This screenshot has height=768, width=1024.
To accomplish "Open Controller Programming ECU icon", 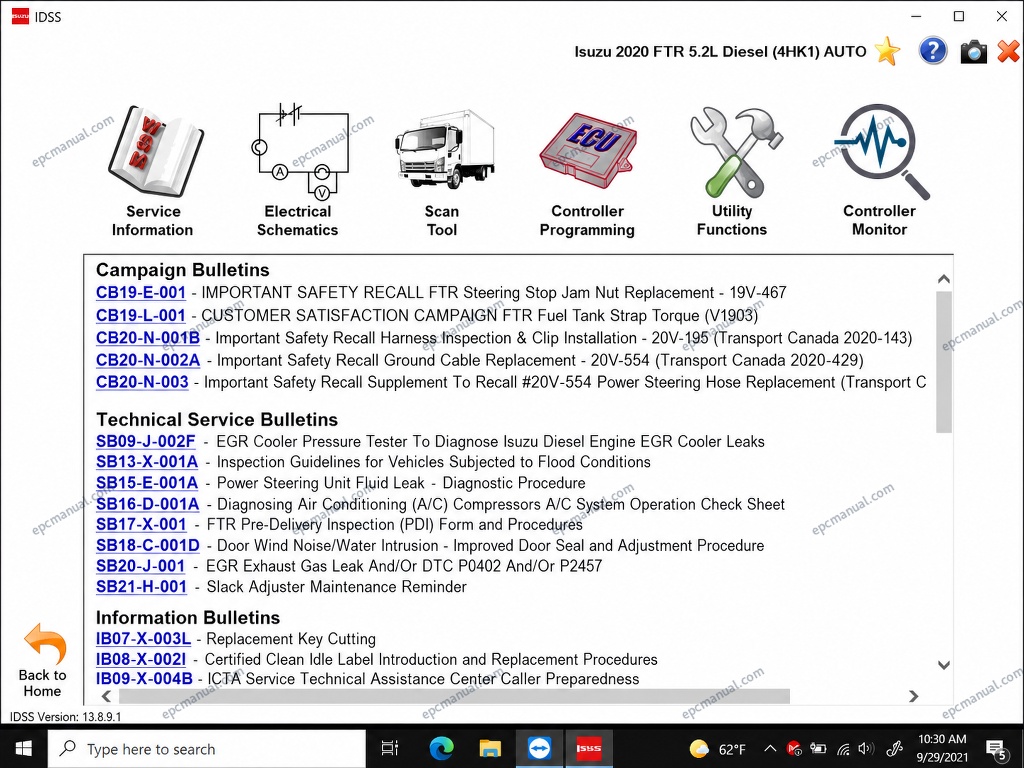I will [588, 151].
